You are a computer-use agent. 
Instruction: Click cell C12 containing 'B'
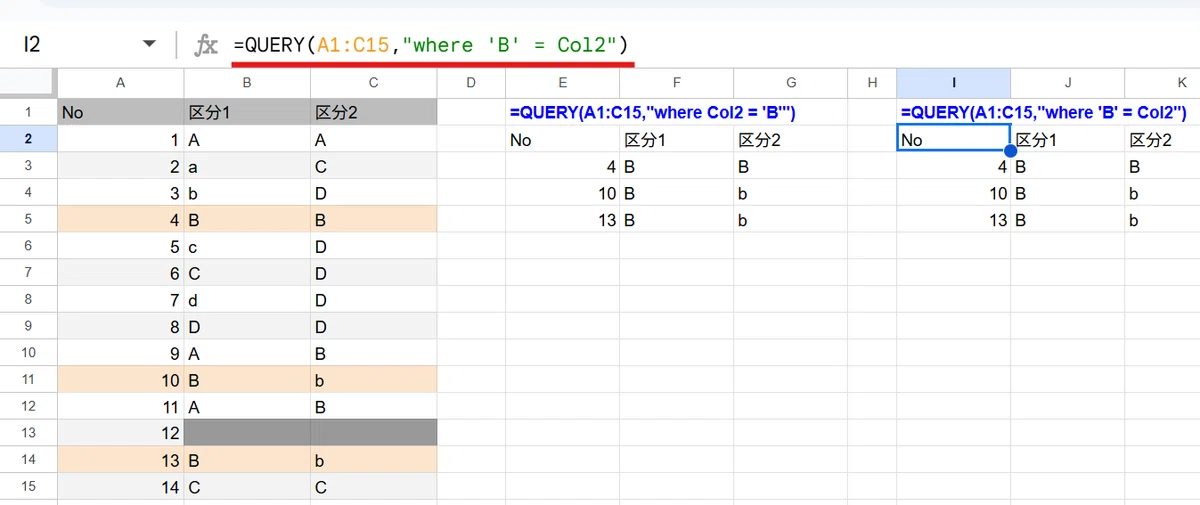click(374, 407)
